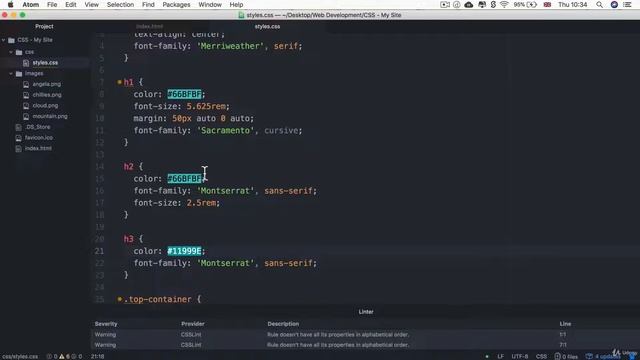Open the Find menu
640x360 pixels.
[148, 4]
